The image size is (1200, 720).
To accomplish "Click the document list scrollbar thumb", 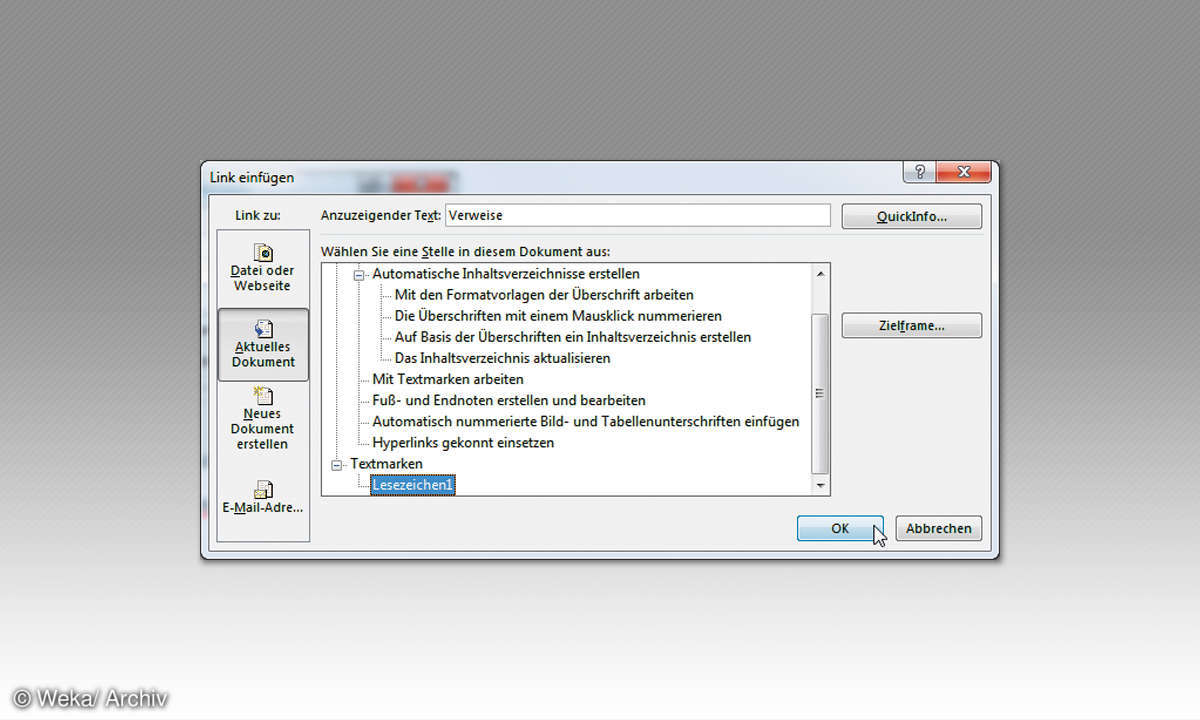I will click(821, 393).
